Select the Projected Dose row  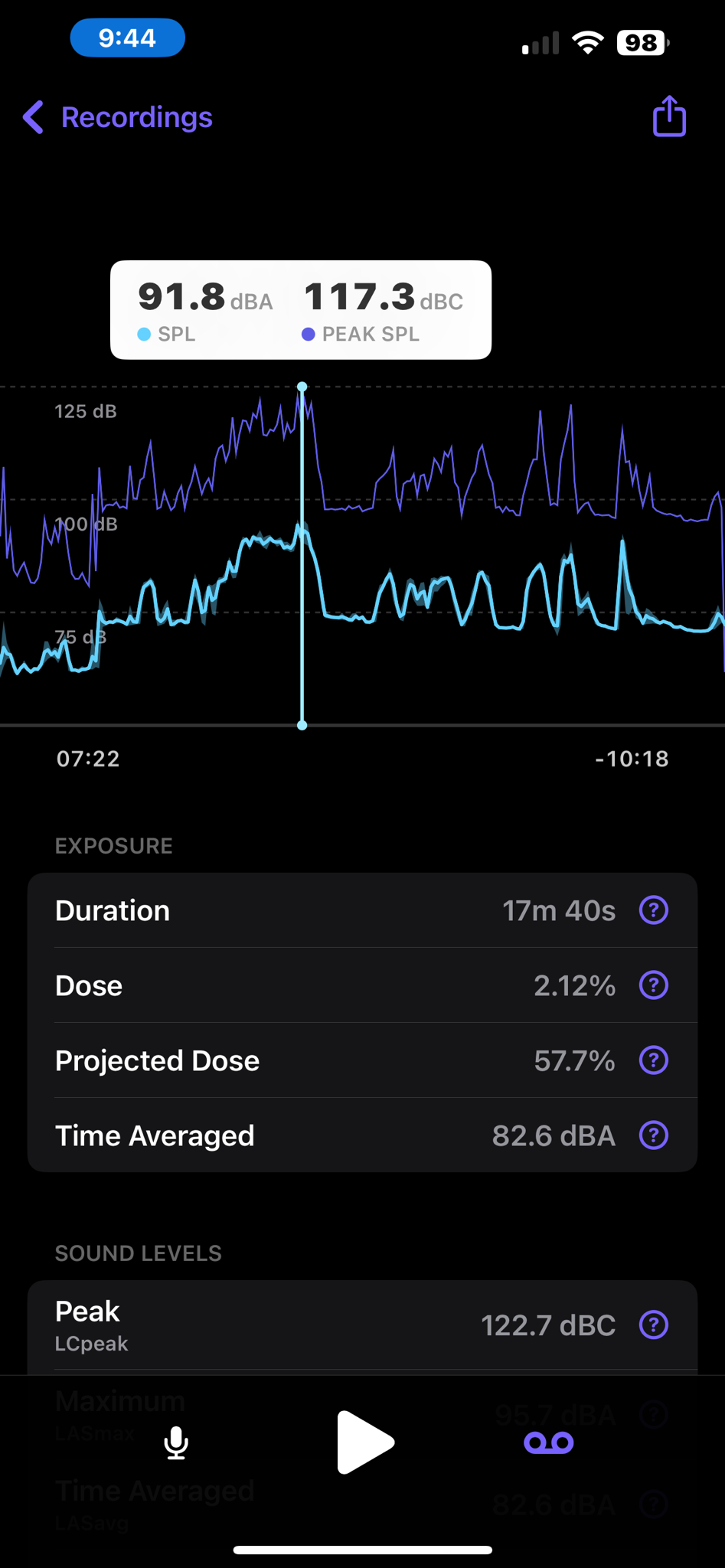[362, 1060]
